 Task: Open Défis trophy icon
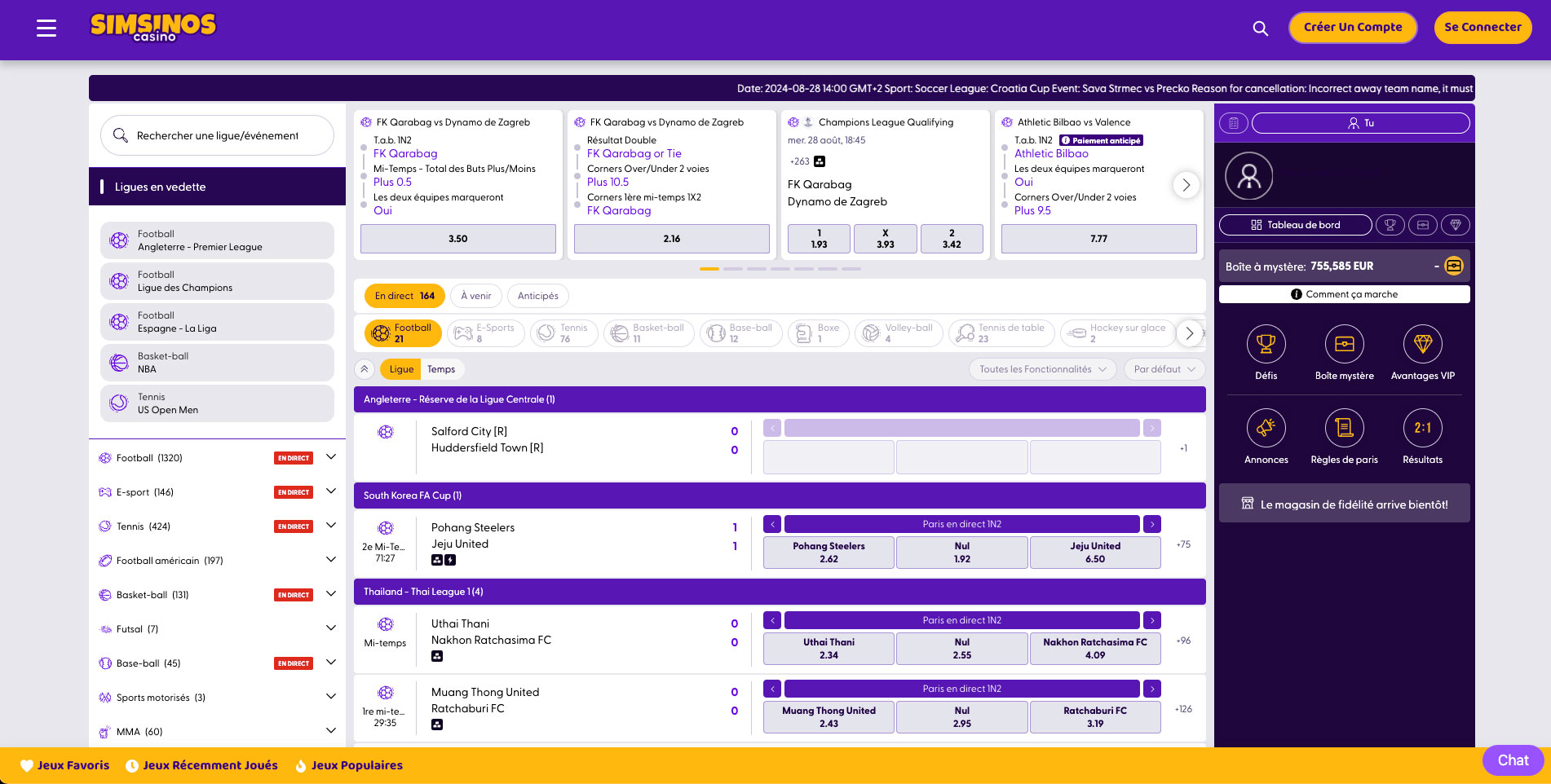[1266, 344]
